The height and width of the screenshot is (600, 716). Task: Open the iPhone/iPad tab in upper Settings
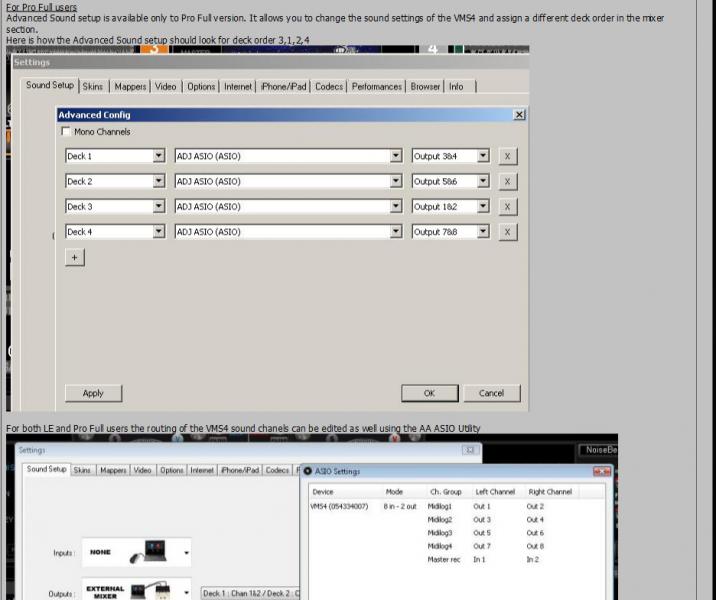tap(284, 87)
